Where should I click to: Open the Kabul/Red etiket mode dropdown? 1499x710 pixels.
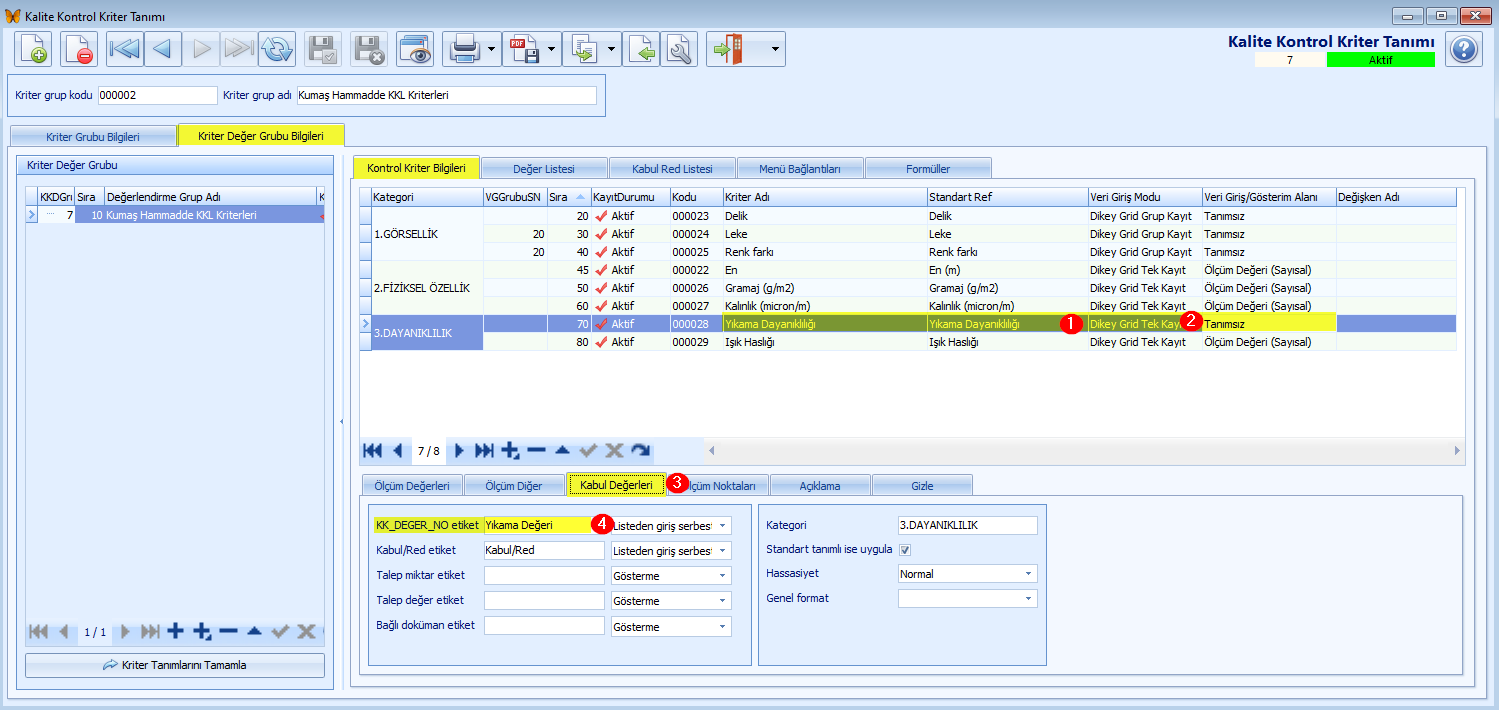(723, 551)
